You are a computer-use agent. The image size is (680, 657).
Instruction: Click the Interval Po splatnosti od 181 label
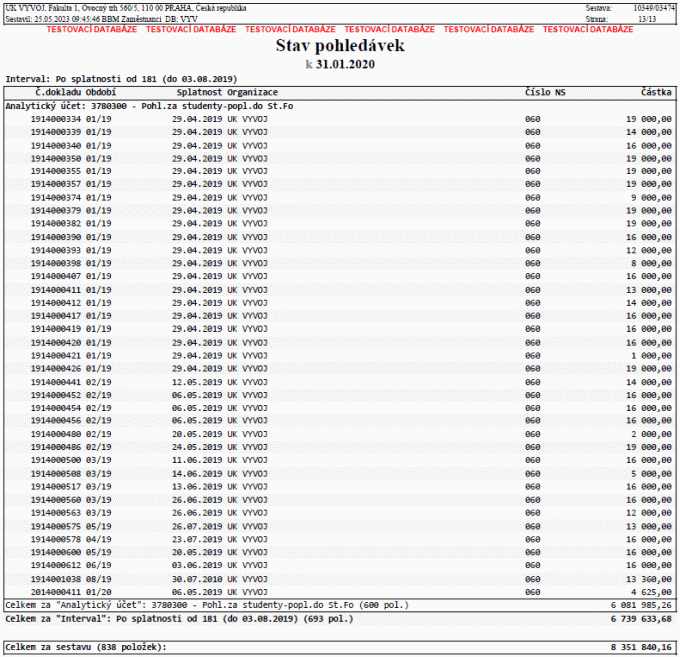pos(121,79)
